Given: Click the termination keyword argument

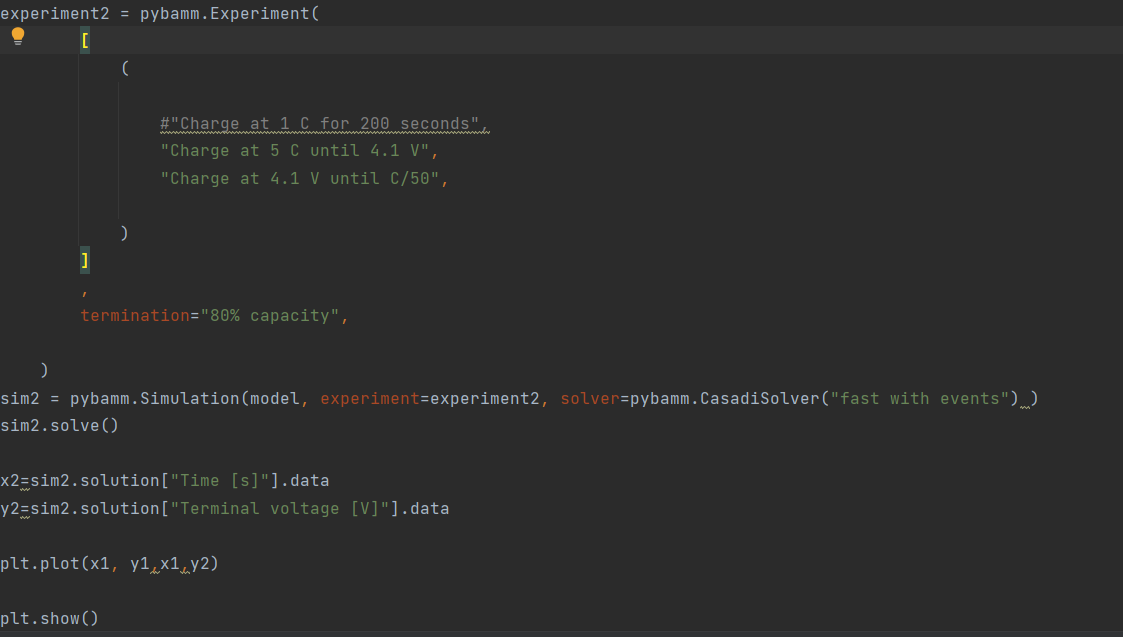Looking at the screenshot, I should point(135,316).
